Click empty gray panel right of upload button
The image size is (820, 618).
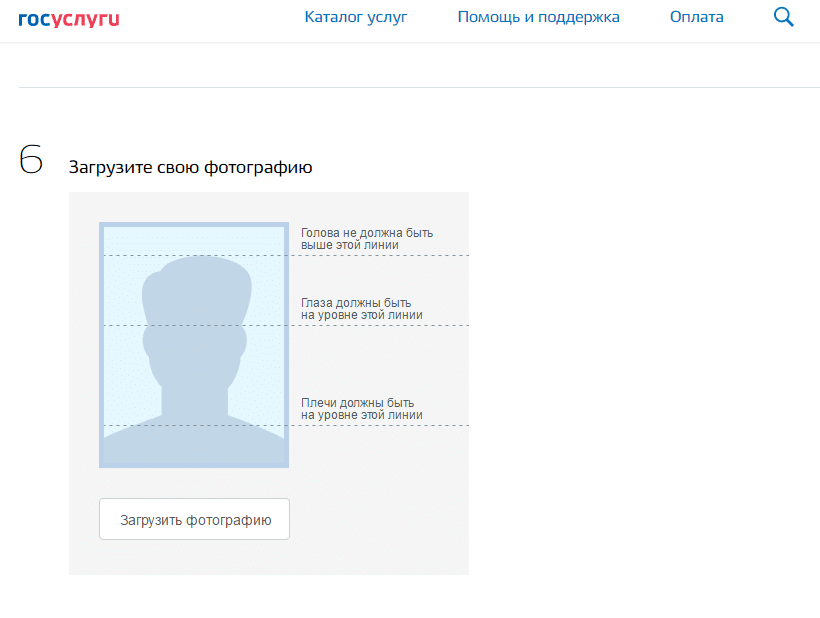380,519
